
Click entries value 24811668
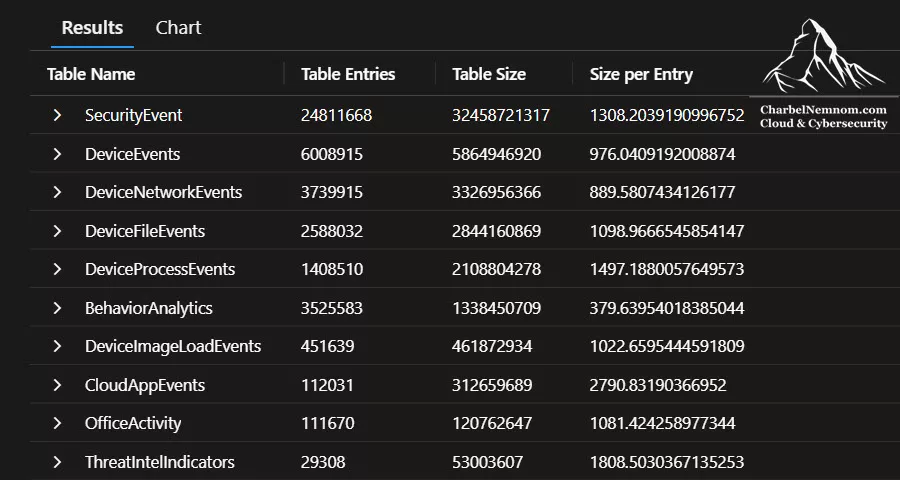pyautogui.click(x=336, y=115)
